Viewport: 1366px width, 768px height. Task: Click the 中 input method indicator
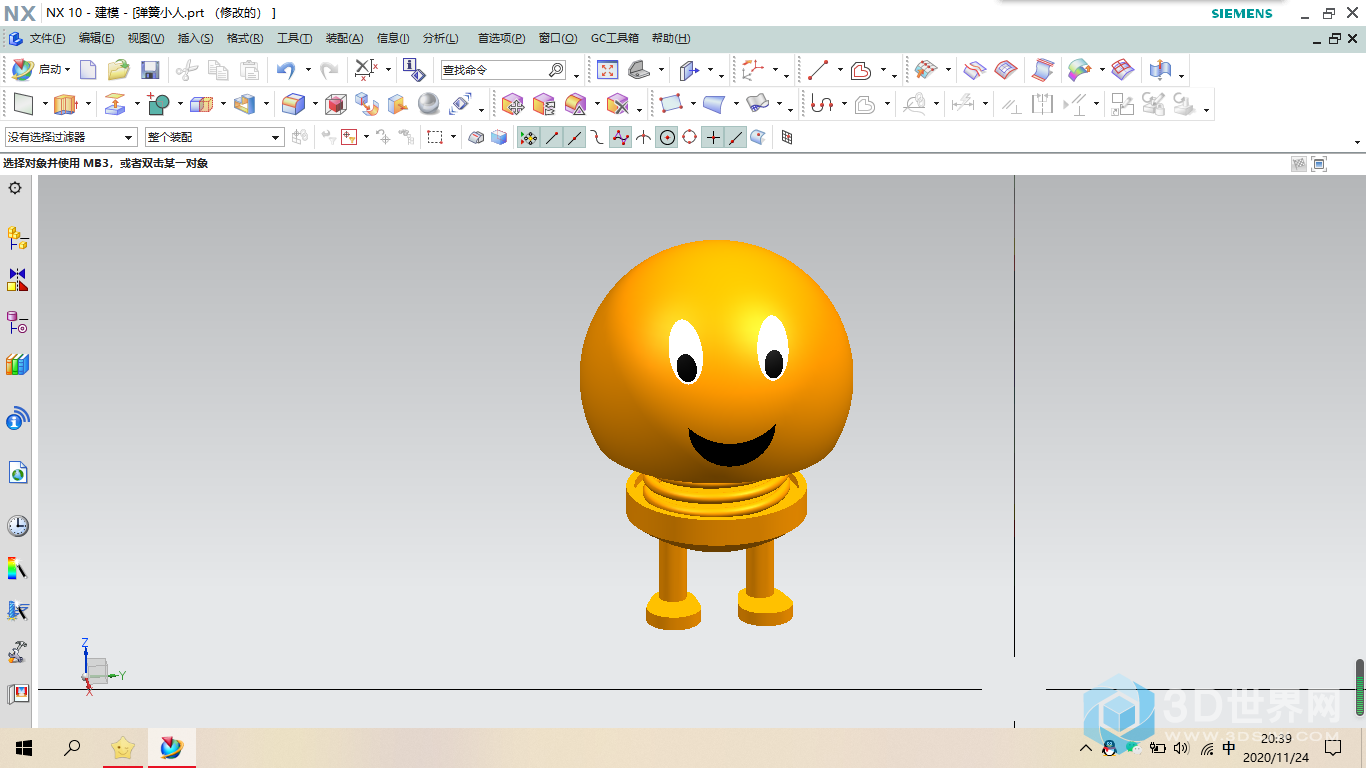1229,748
